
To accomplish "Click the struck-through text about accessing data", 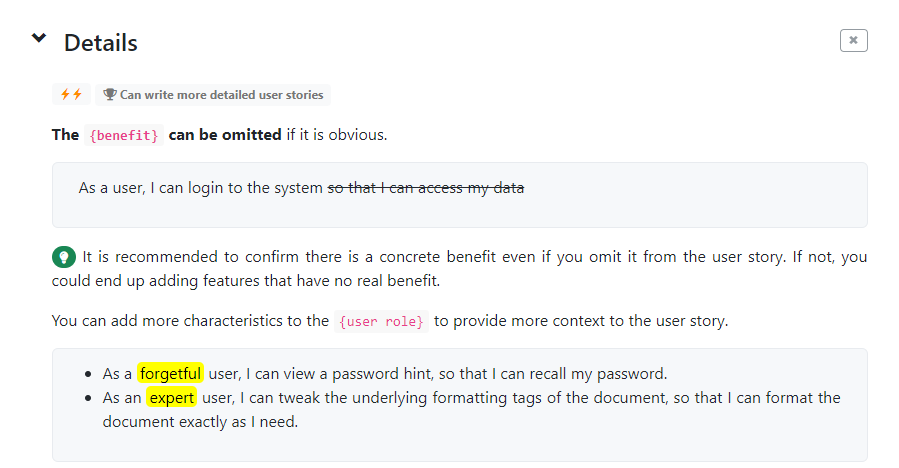I will 425,188.
